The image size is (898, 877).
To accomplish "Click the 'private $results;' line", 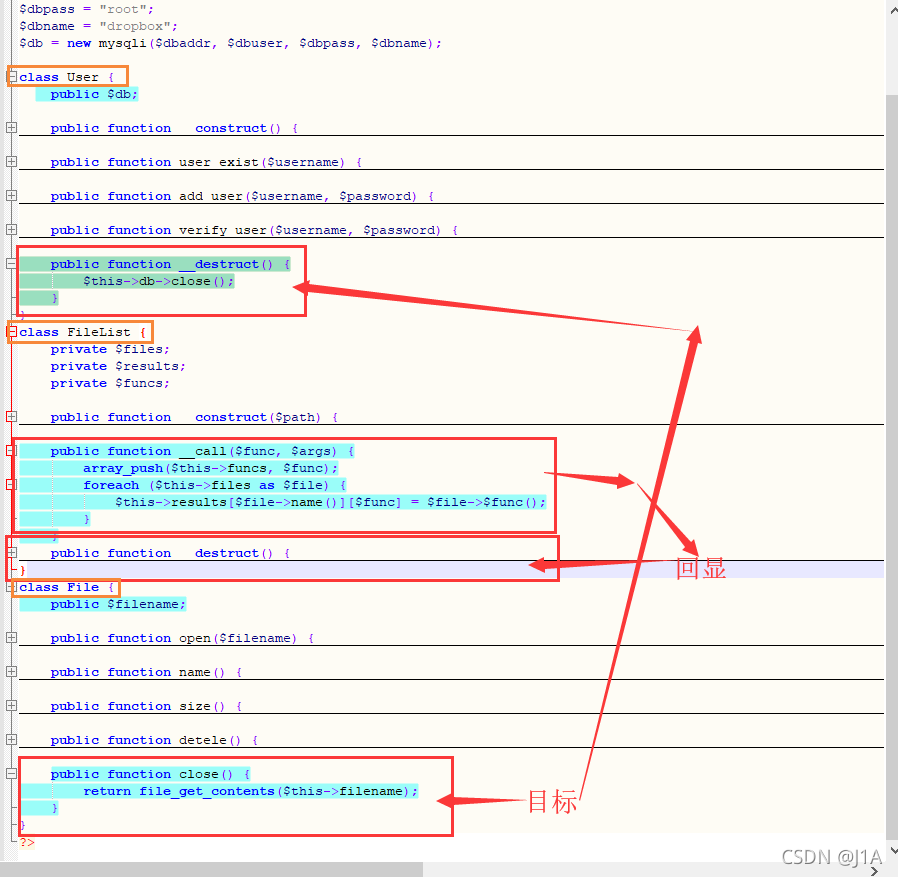I will [118, 366].
